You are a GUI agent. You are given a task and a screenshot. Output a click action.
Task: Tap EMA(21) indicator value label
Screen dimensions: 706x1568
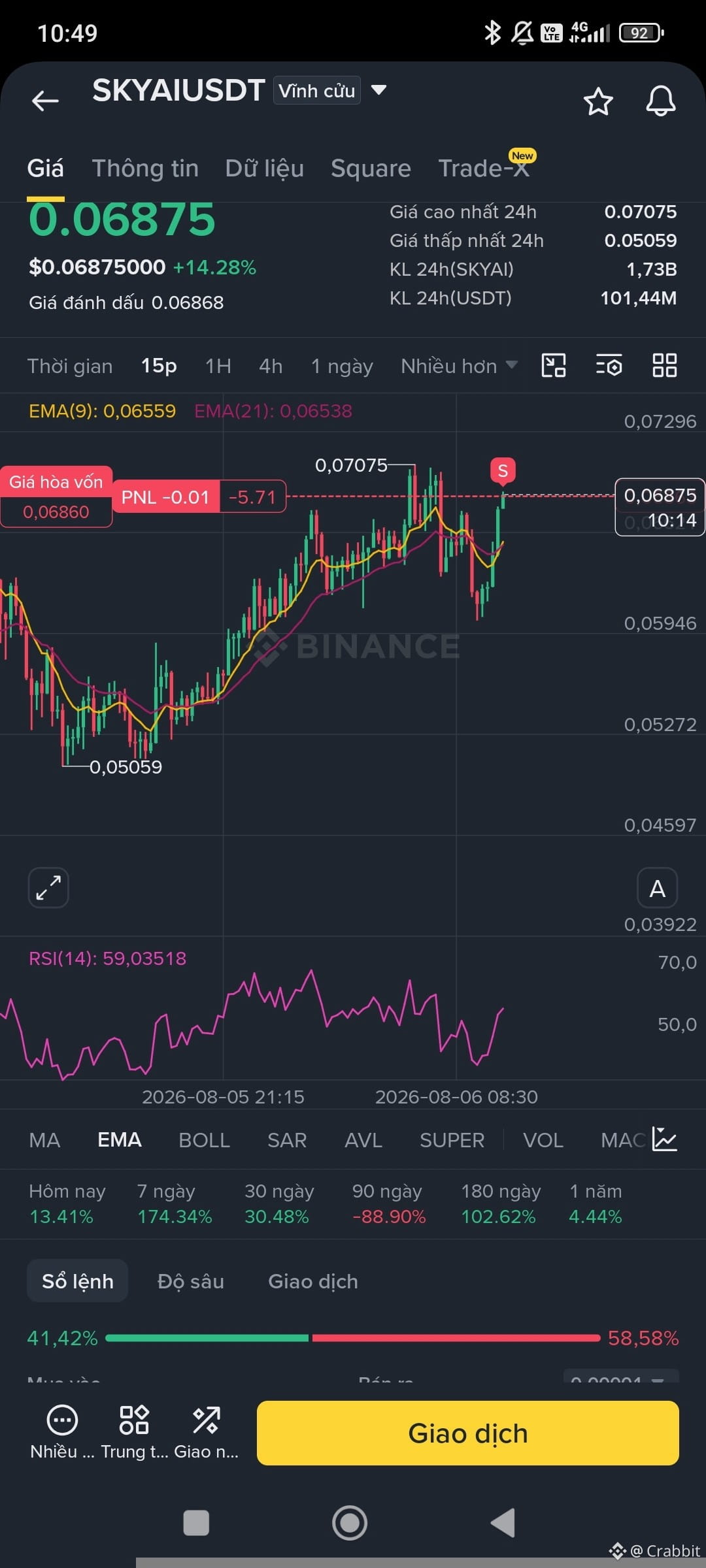click(273, 411)
